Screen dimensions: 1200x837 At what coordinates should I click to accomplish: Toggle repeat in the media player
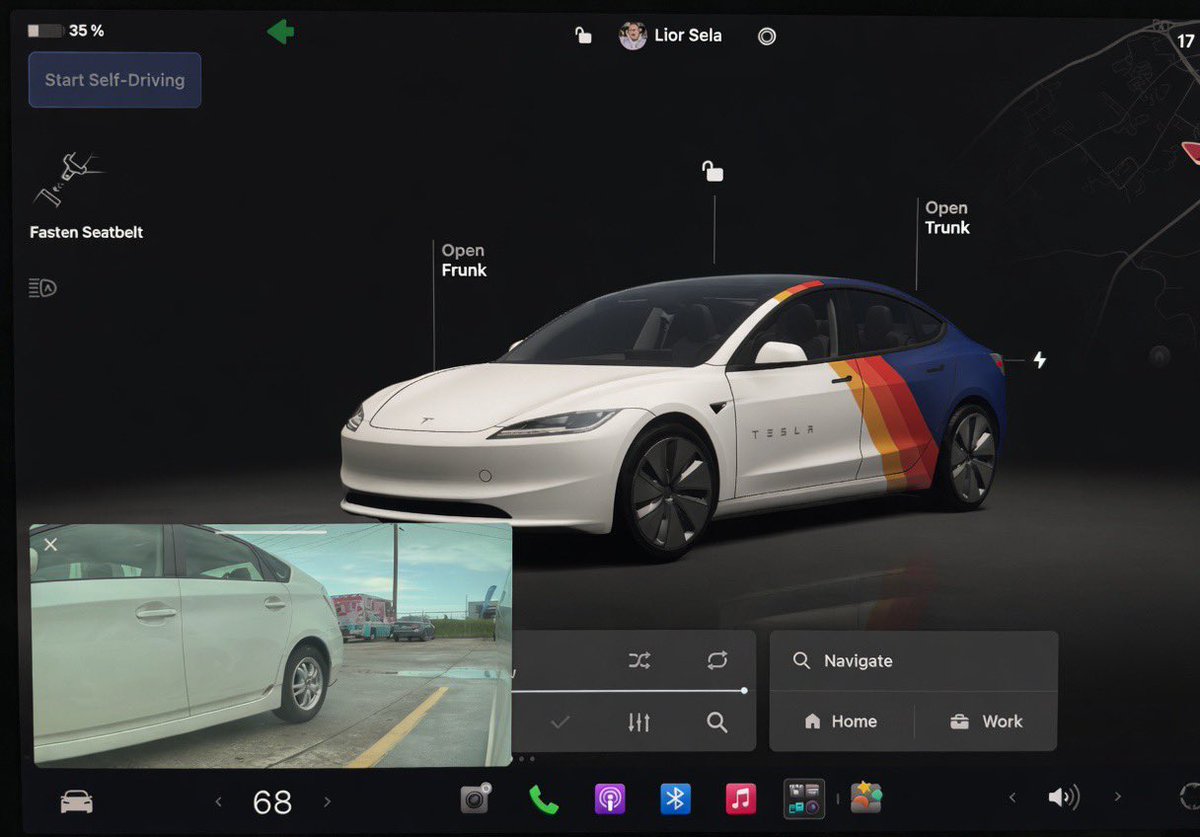[x=717, y=660]
